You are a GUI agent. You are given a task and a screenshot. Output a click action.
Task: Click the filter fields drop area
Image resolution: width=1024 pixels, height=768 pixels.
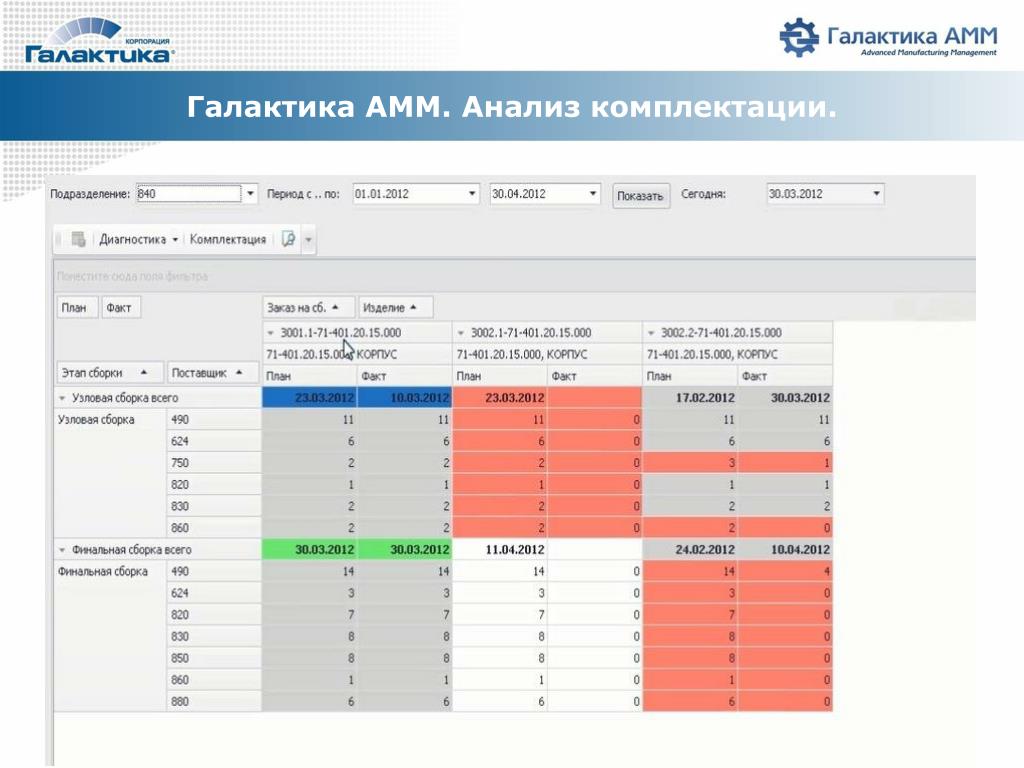(x=515, y=276)
